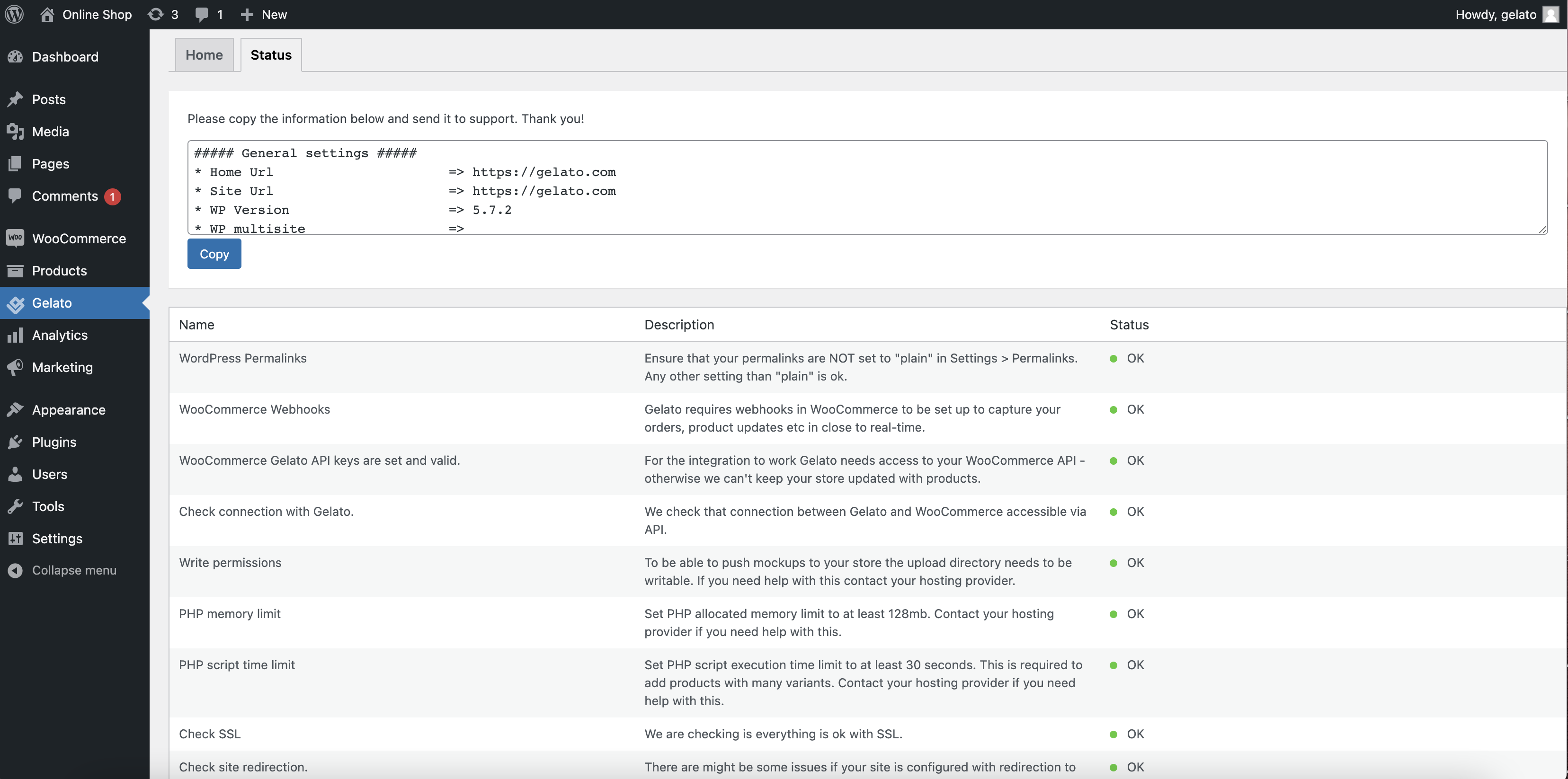The height and width of the screenshot is (779, 1568).
Task: Click the WordPress logo in admin bar
Action: 14,14
